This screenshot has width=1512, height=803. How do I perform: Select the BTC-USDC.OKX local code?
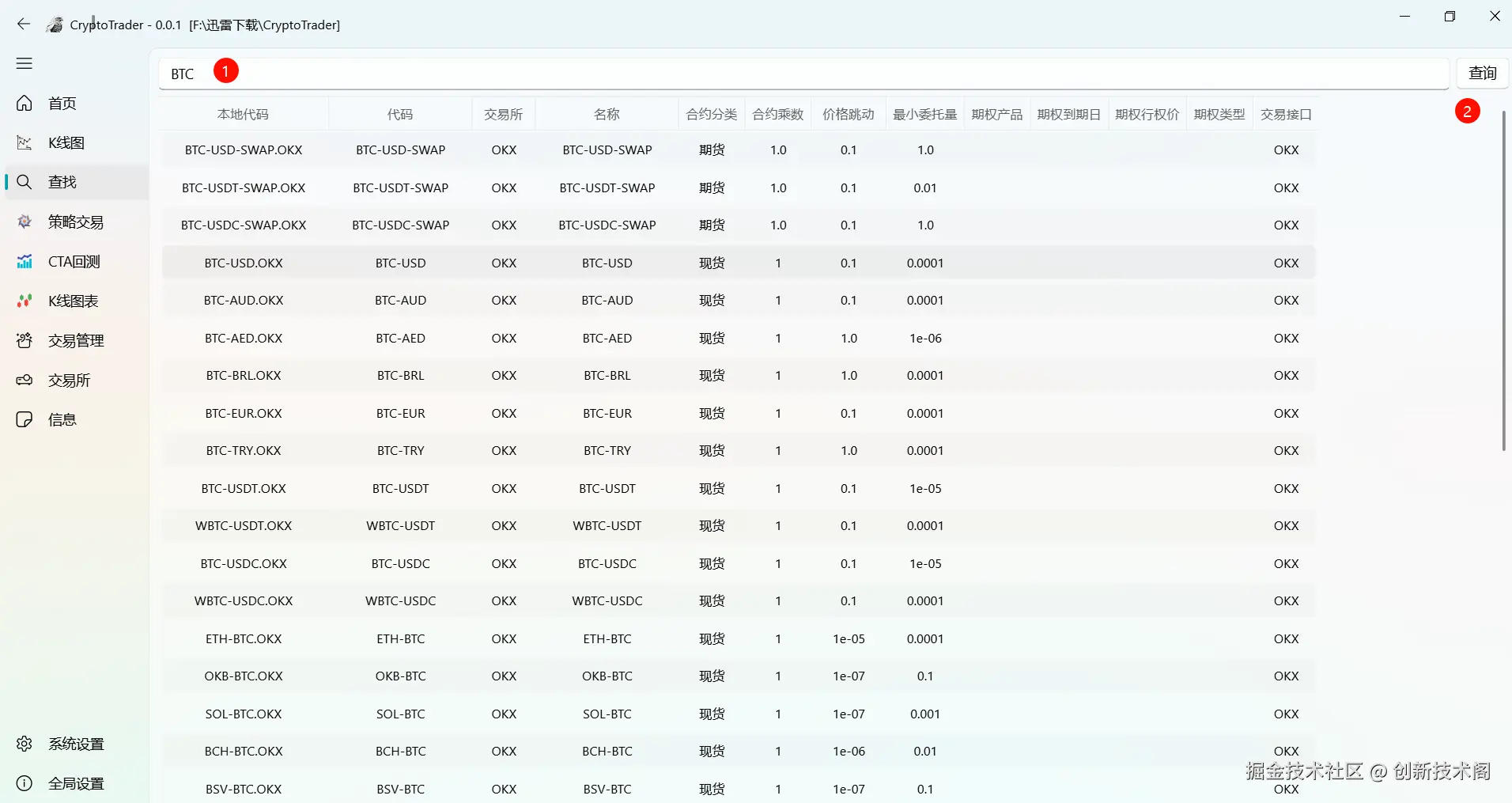point(244,564)
